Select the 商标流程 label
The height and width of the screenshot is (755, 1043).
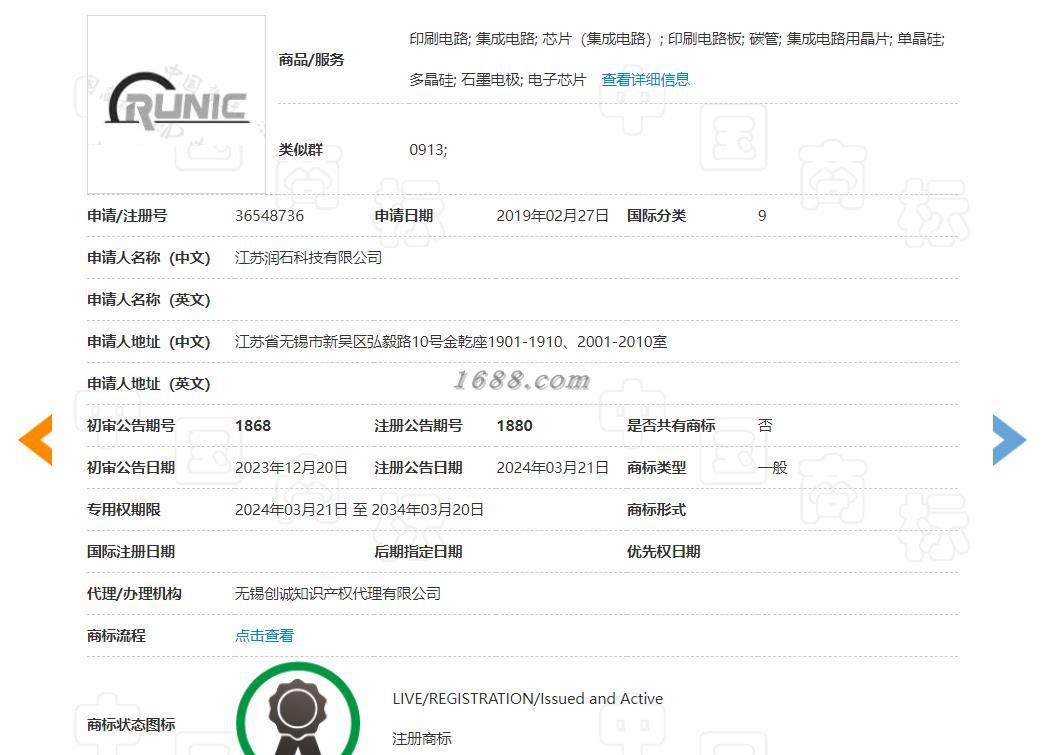(116, 635)
